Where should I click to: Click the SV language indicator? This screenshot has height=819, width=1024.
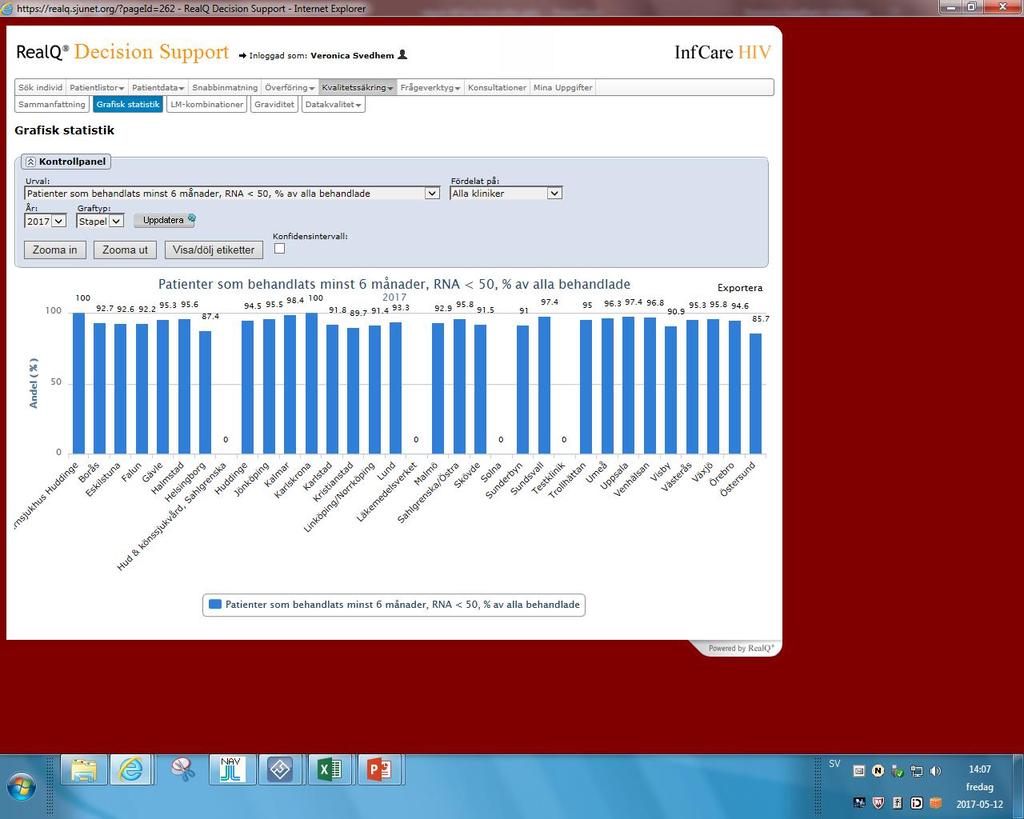tap(834, 763)
